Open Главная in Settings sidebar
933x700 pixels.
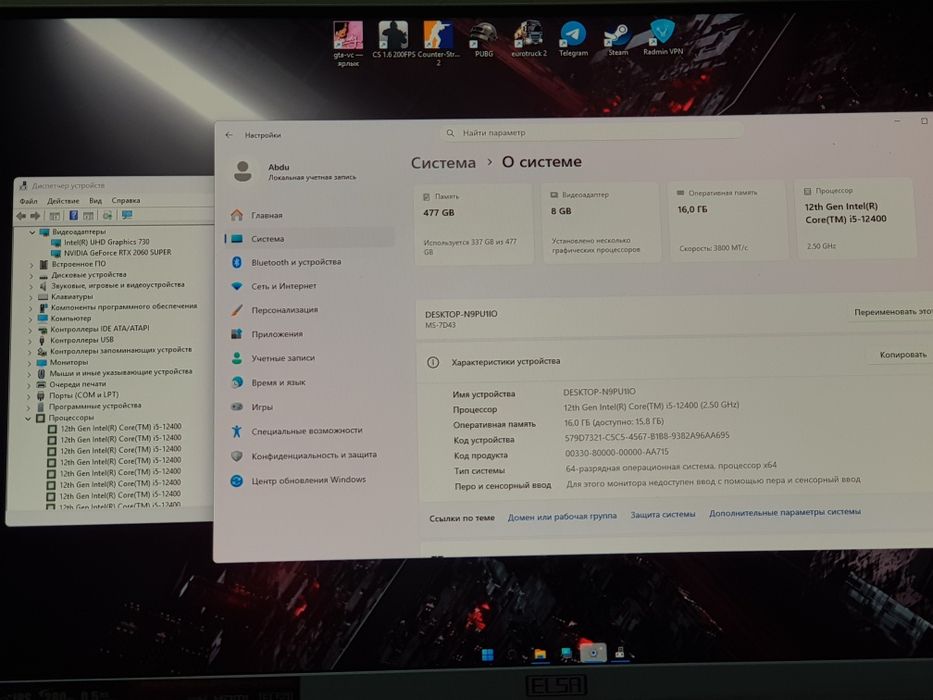tap(267, 215)
